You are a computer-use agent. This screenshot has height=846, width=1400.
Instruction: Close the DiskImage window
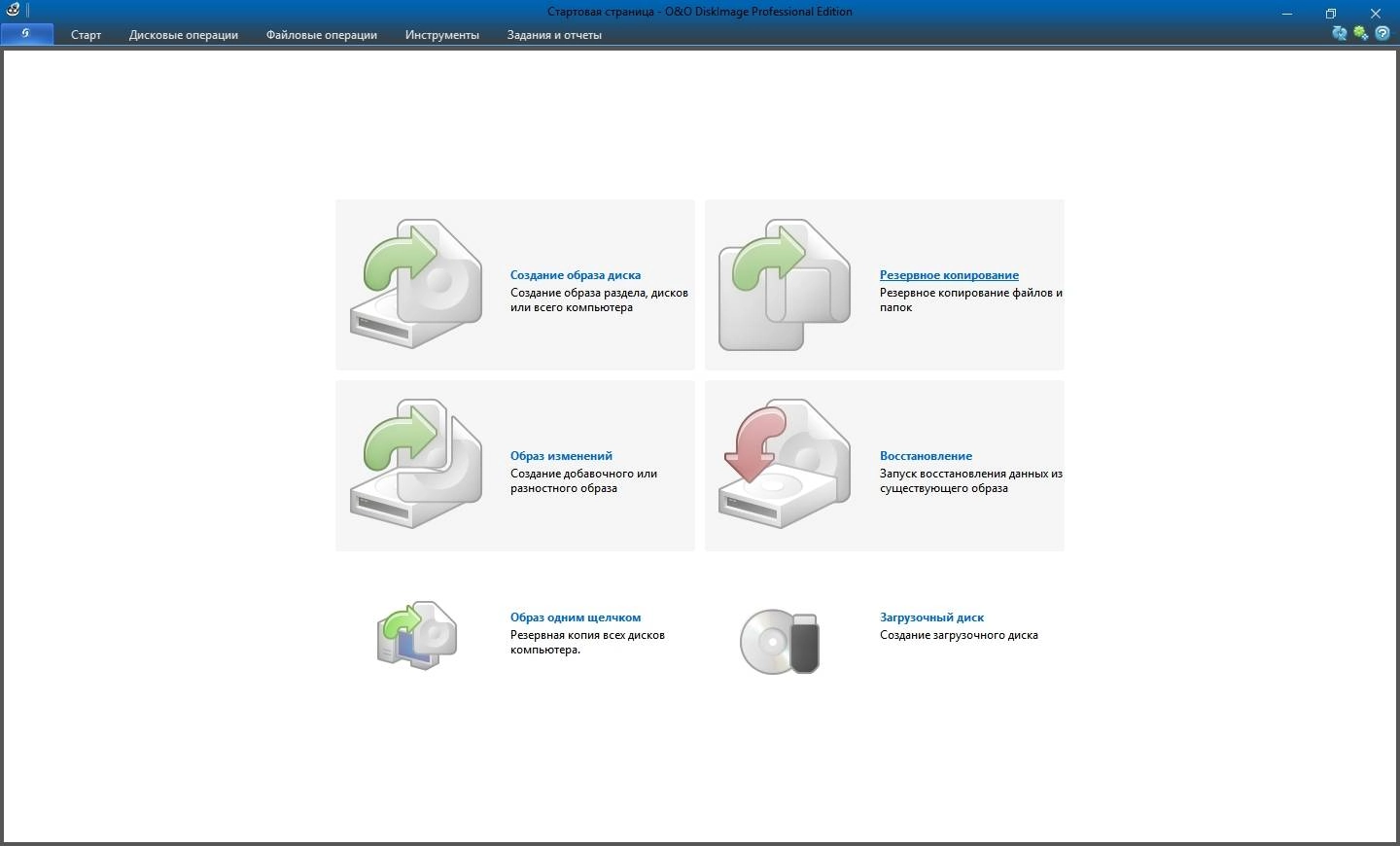coord(1376,13)
